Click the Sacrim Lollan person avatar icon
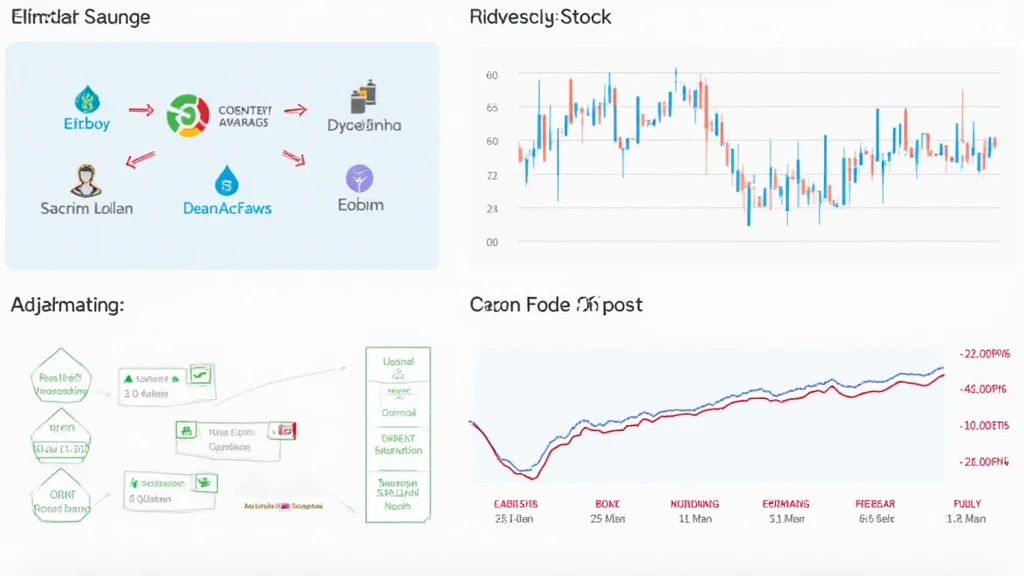Screen dimensions: 1024x576 (x=84, y=180)
